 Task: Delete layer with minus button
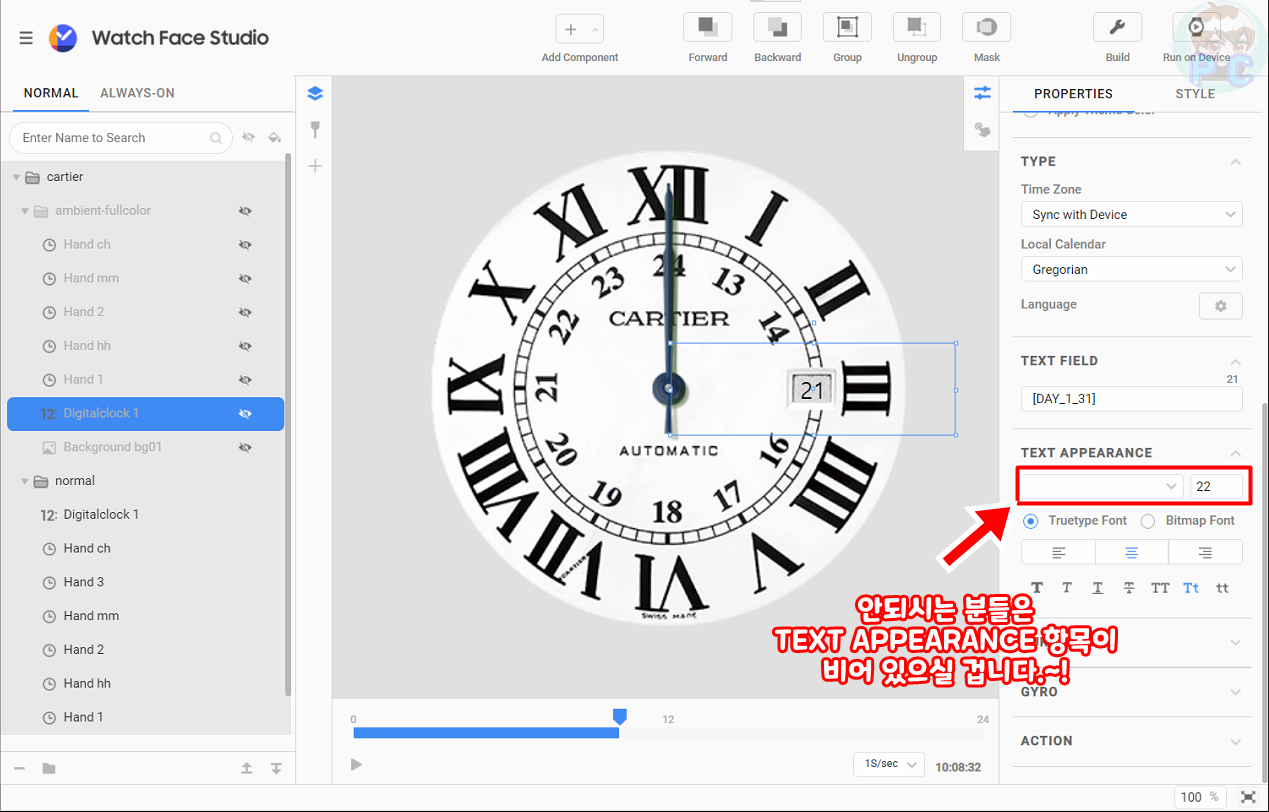(x=19, y=768)
